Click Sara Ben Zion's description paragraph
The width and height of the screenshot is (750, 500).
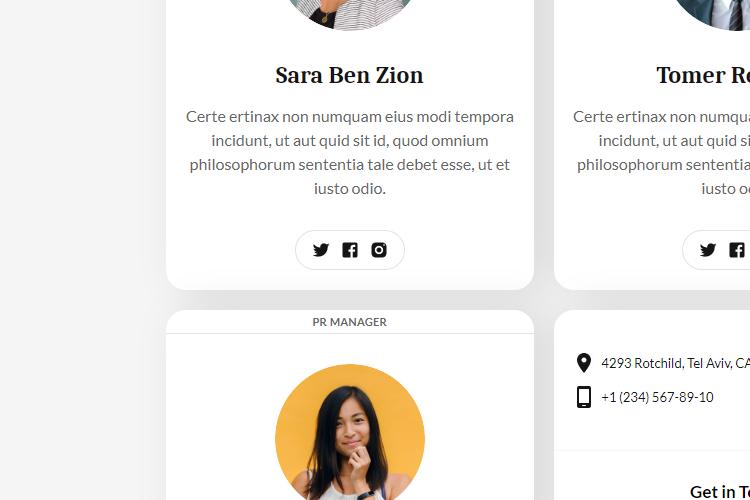[x=350, y=152]
